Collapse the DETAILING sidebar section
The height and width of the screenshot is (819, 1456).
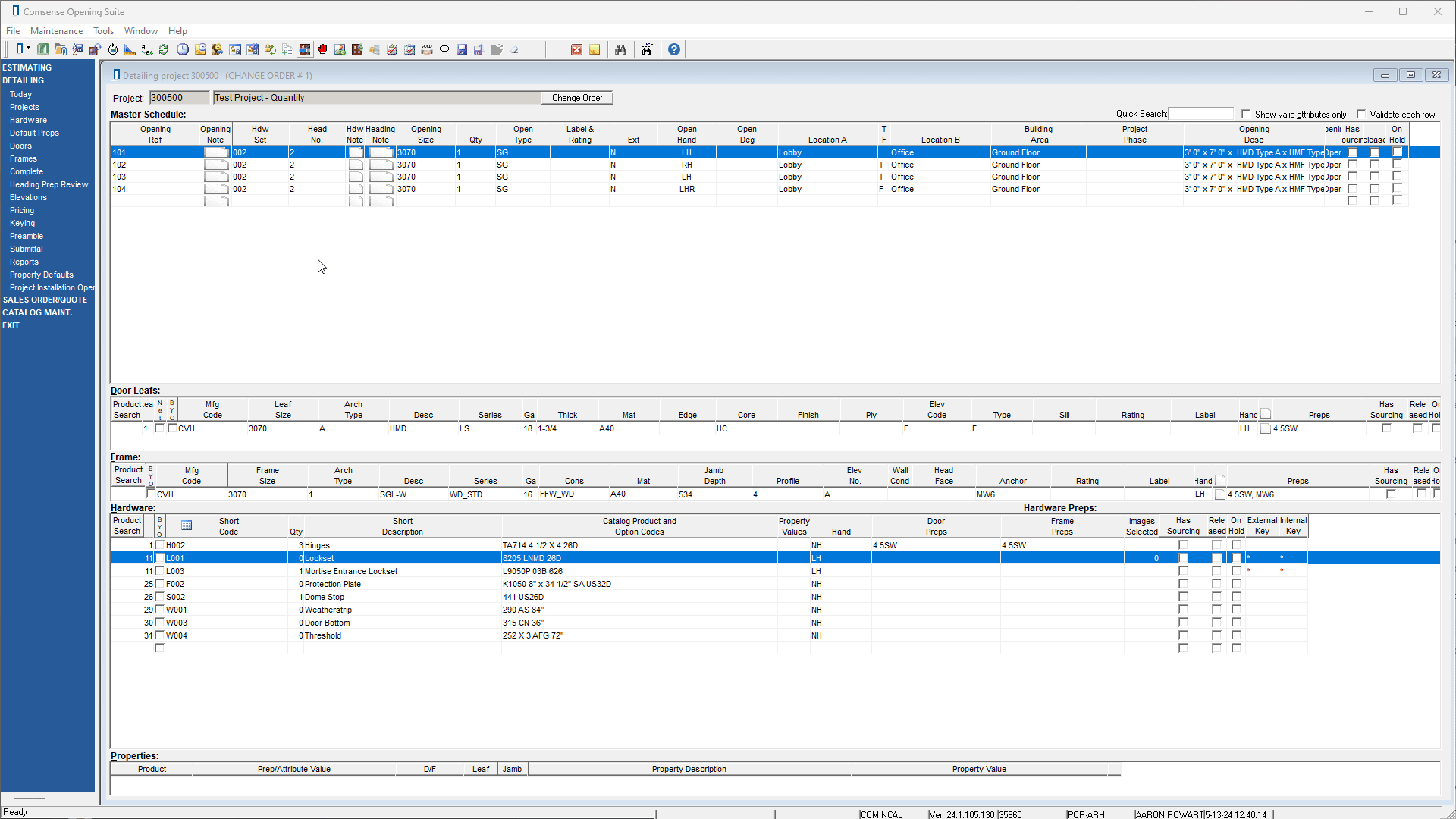point(24,80)
